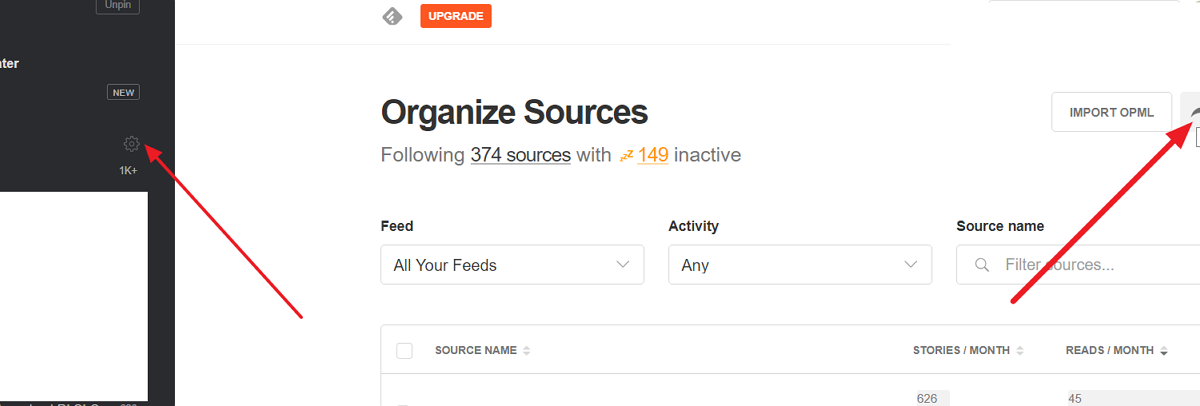Expand Feed dropdown using its chevron arrow
The width and height of the screenshot is (1200, 406).
(623, 265)
